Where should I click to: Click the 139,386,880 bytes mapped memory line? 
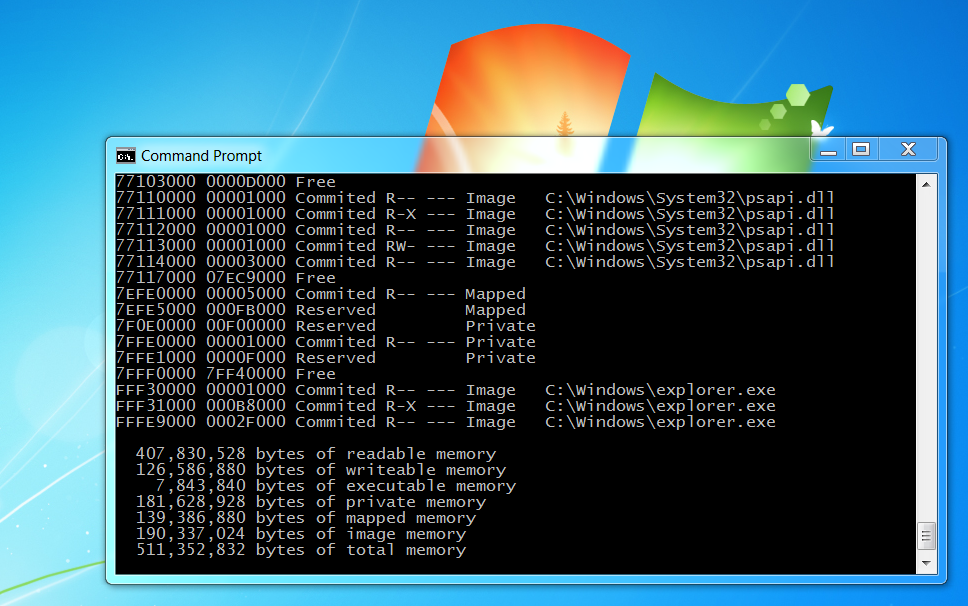306,518
